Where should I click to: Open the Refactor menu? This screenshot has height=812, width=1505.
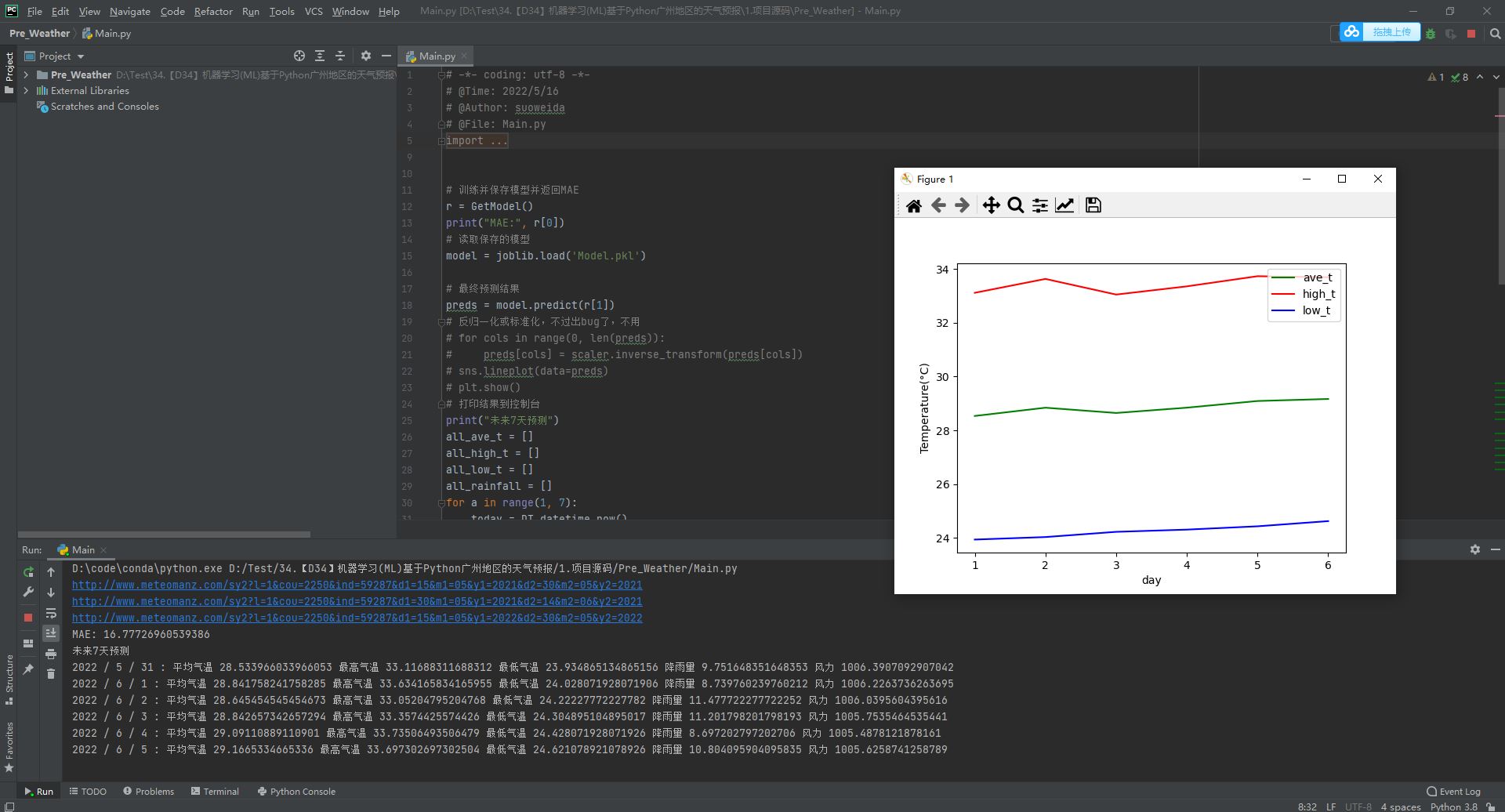coord(213,11)
